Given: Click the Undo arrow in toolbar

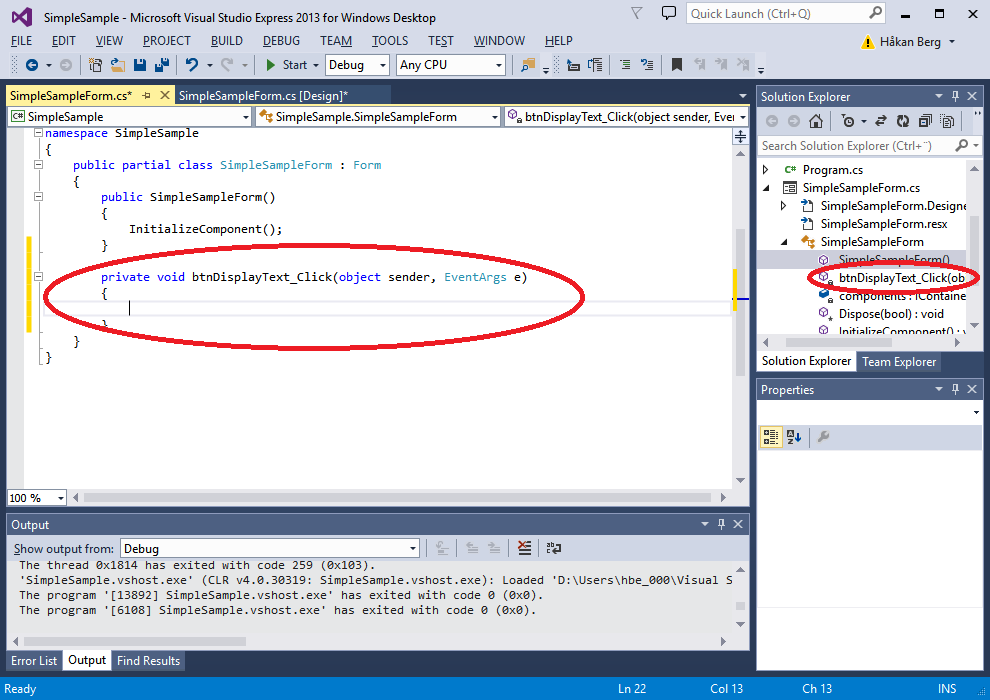Looking at the screenshot, I should coord(192,65).
